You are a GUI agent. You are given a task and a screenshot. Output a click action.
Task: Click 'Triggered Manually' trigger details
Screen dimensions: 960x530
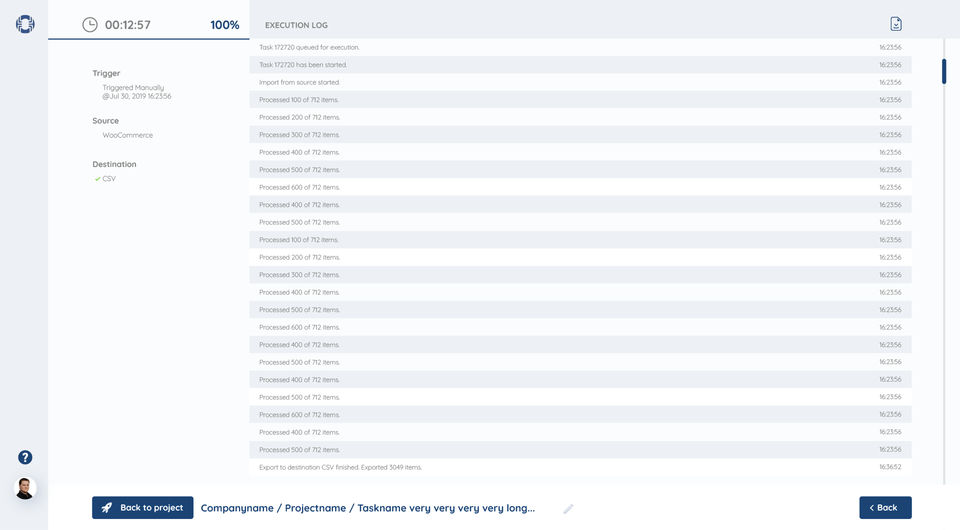[x=137, y=92]
